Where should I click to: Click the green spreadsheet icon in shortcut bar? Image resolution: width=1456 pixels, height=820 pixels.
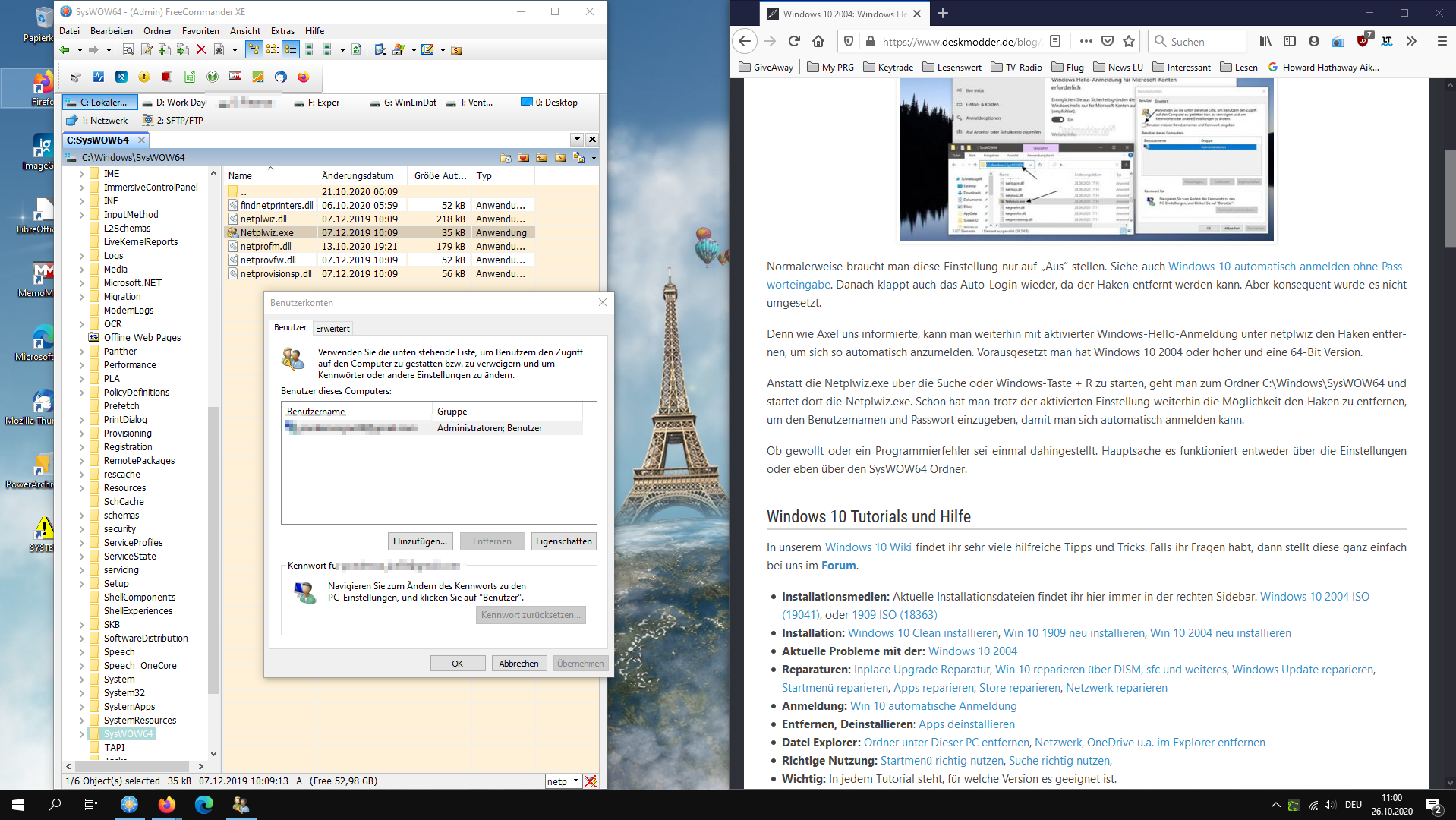[x=190, y=77]
